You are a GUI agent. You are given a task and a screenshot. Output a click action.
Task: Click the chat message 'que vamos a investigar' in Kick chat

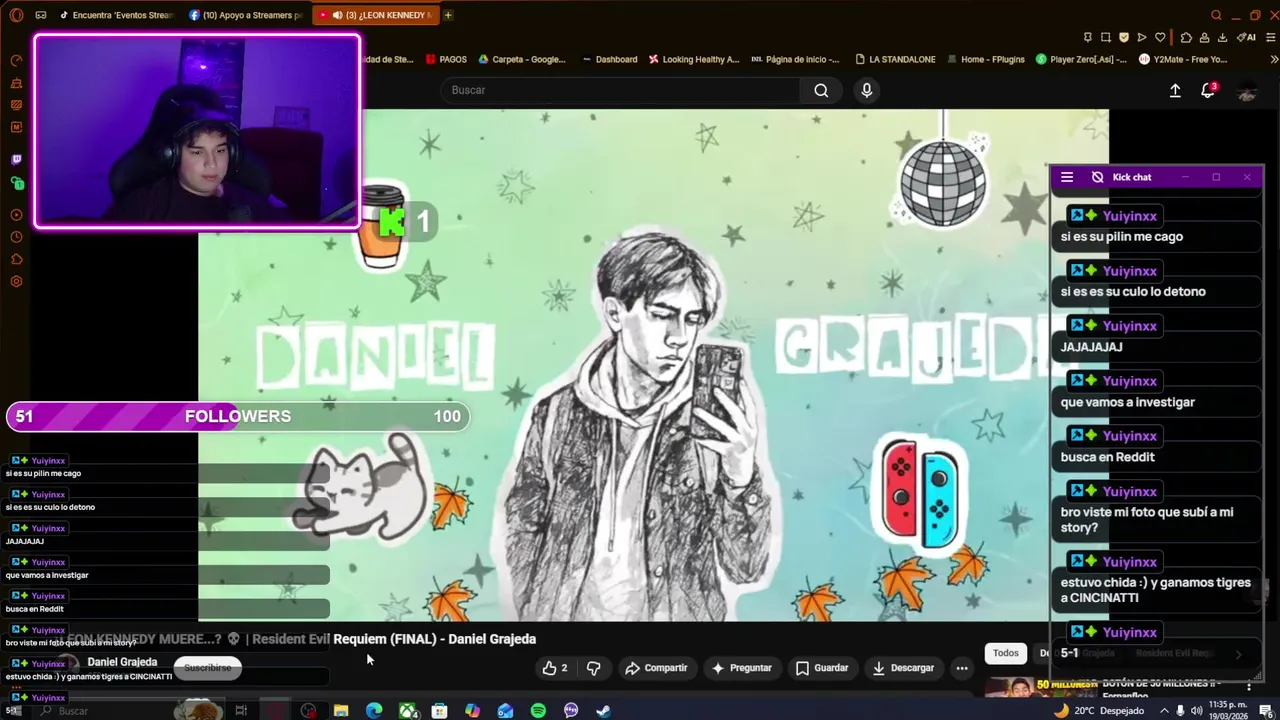pyautogui.click(x=1128, y=402)
